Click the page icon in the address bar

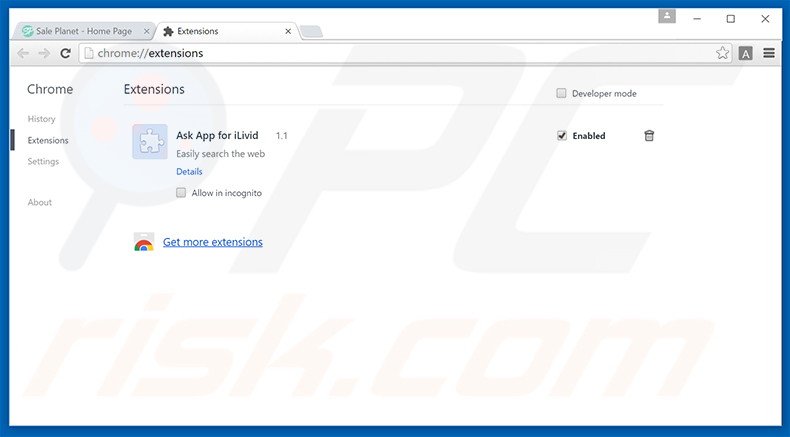click(89, 53)
